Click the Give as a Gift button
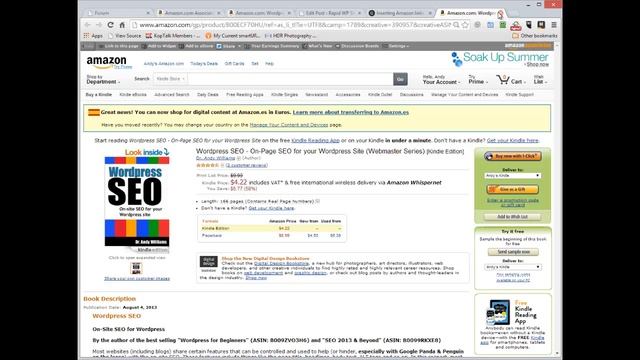This screenshot has width=640, height=360. [513, 189]
